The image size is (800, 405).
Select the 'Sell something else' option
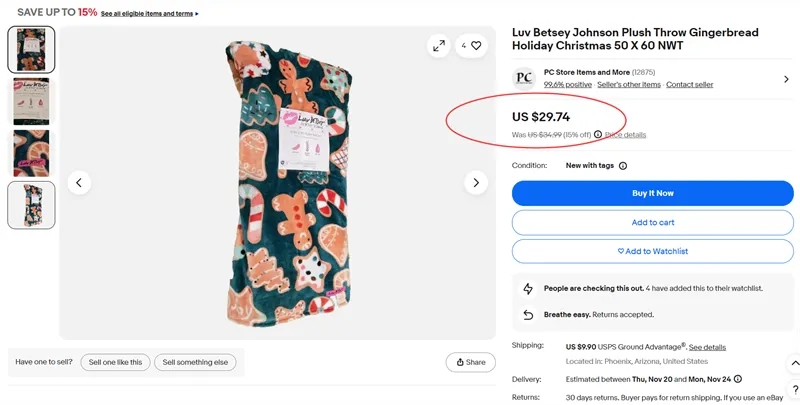pos(195,362)
